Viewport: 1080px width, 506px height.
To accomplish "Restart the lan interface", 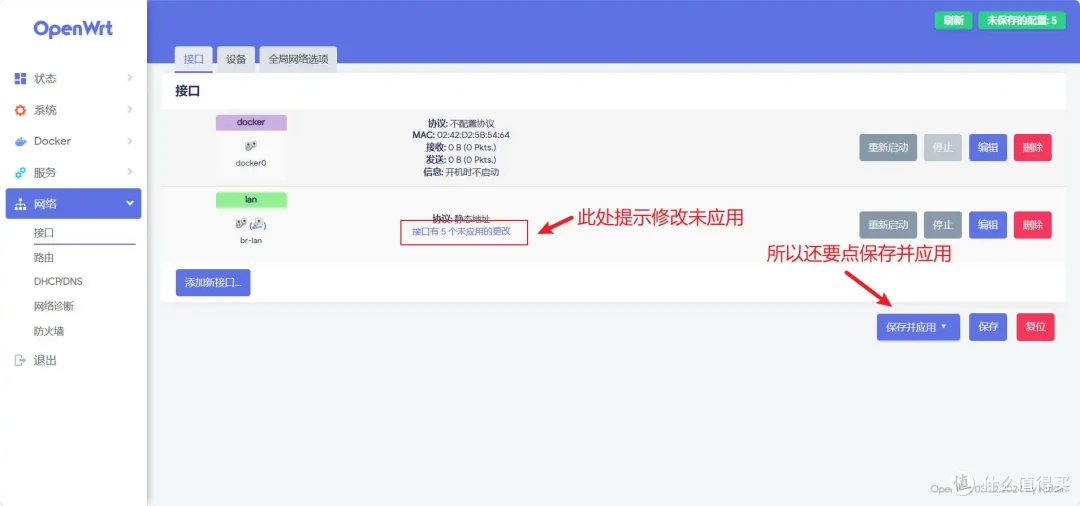I will pos(888,224).
